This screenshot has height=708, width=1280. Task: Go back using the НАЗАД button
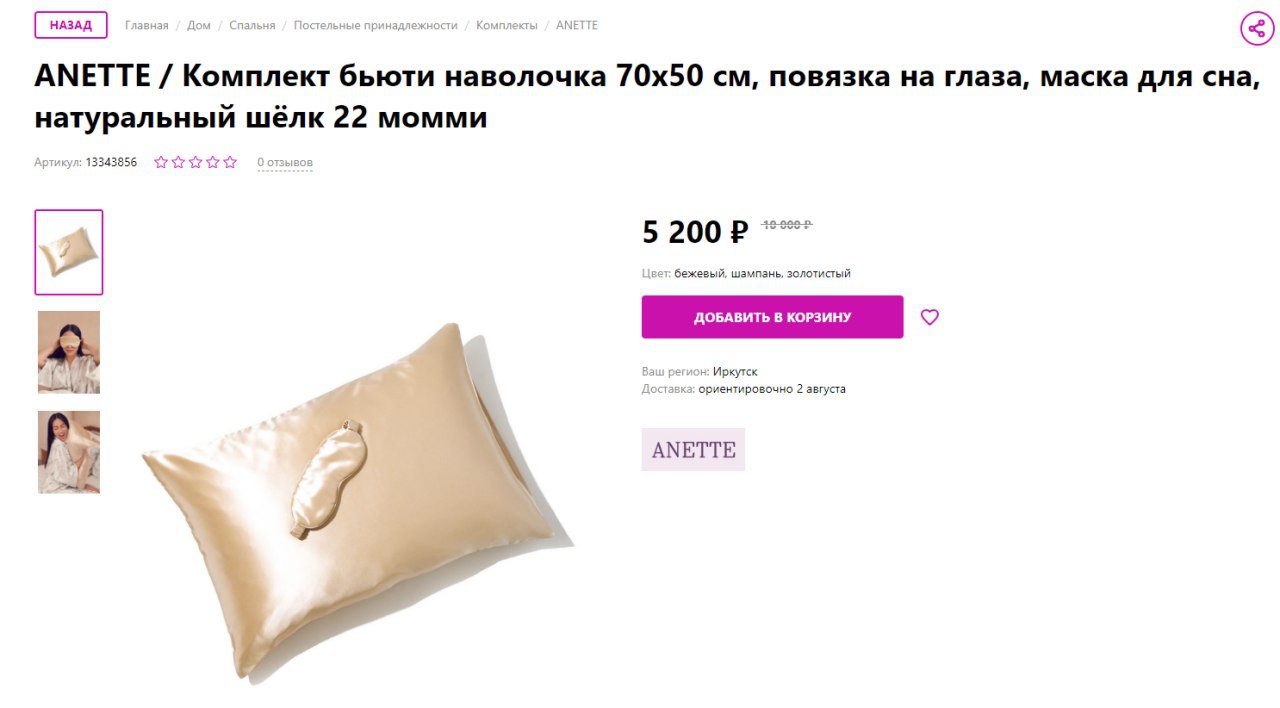(70, 25)
